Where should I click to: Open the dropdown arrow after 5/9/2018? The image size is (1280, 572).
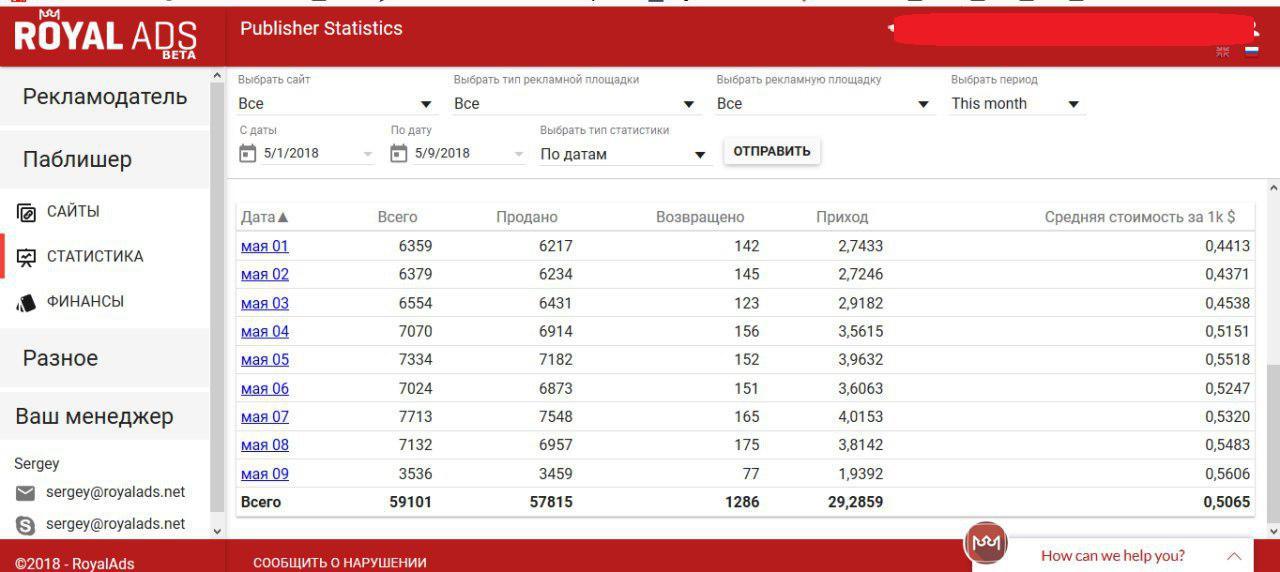(518, 154)
